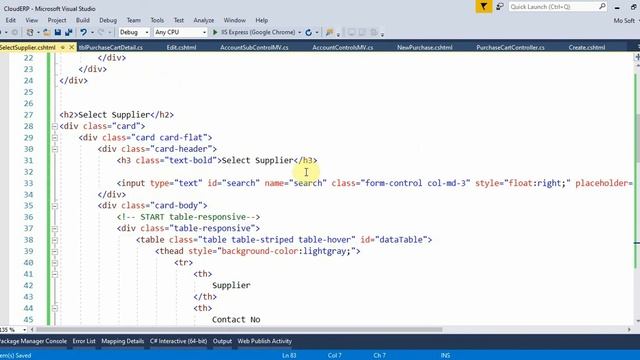The width and height of the screenshot is (640, 360).
Task: Open the Test menu
Action: (x=179, y=20)
